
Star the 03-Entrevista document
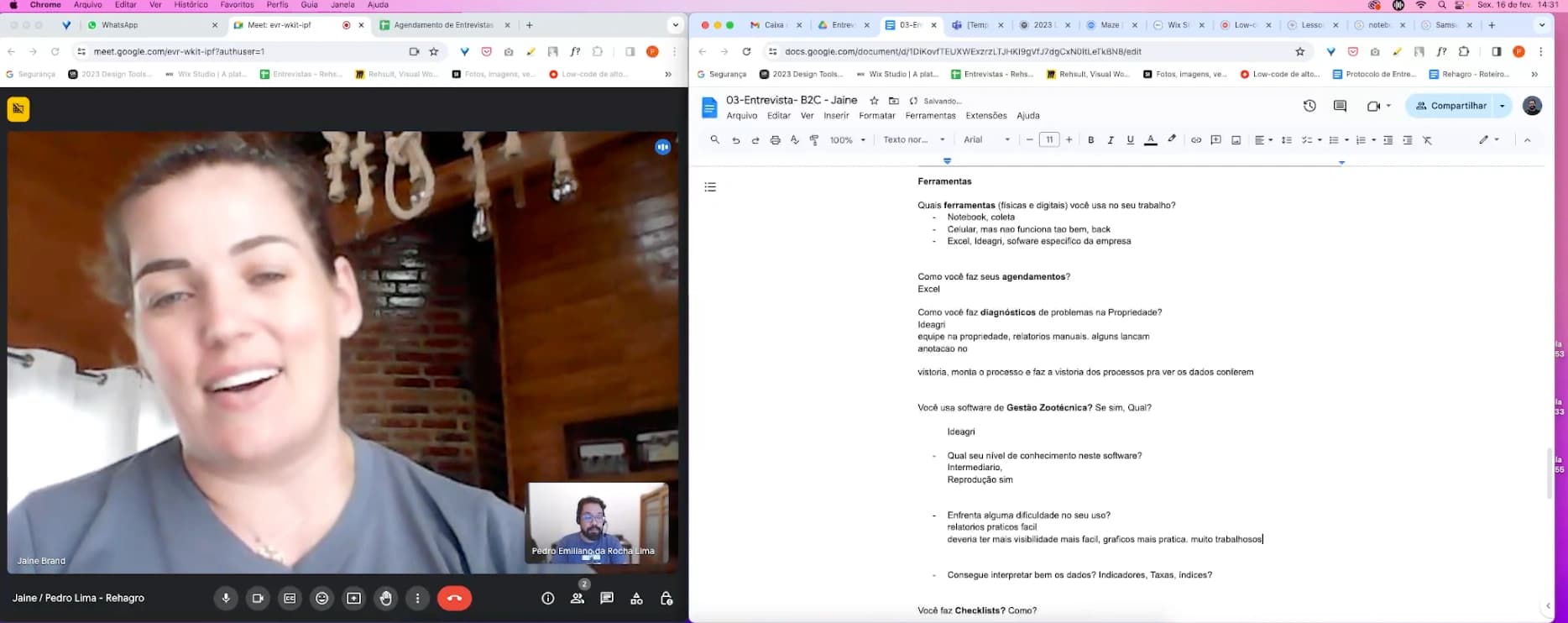(874, 101)
